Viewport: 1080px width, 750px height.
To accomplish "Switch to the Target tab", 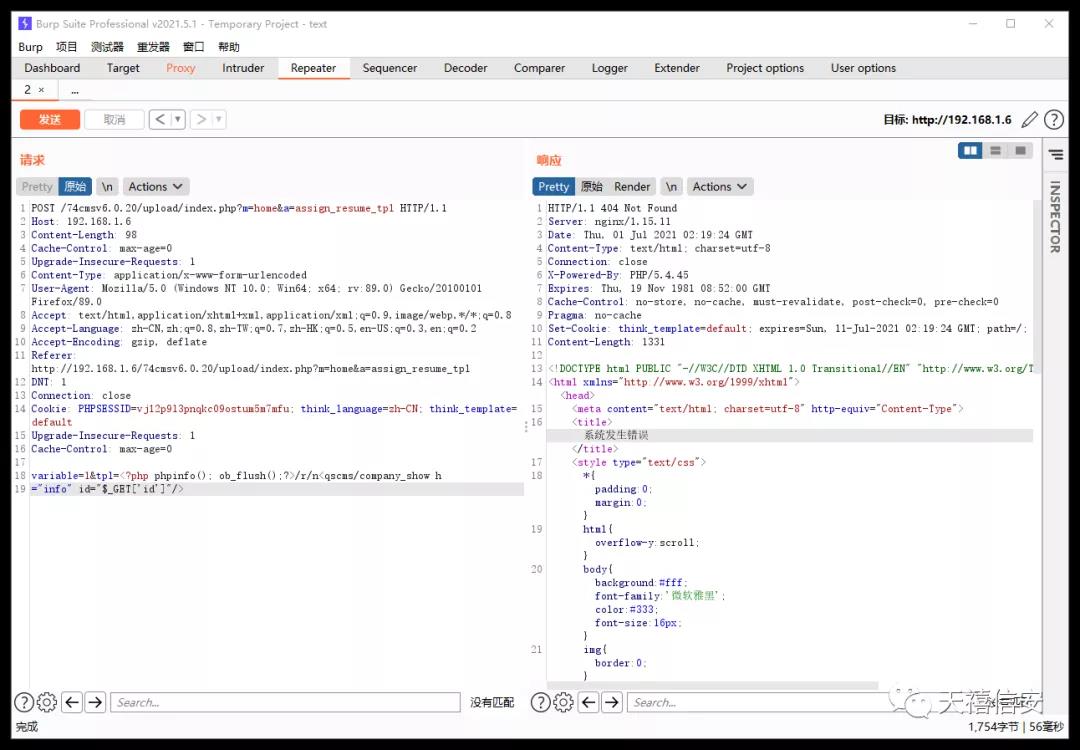I will click(x=123, y=68).
